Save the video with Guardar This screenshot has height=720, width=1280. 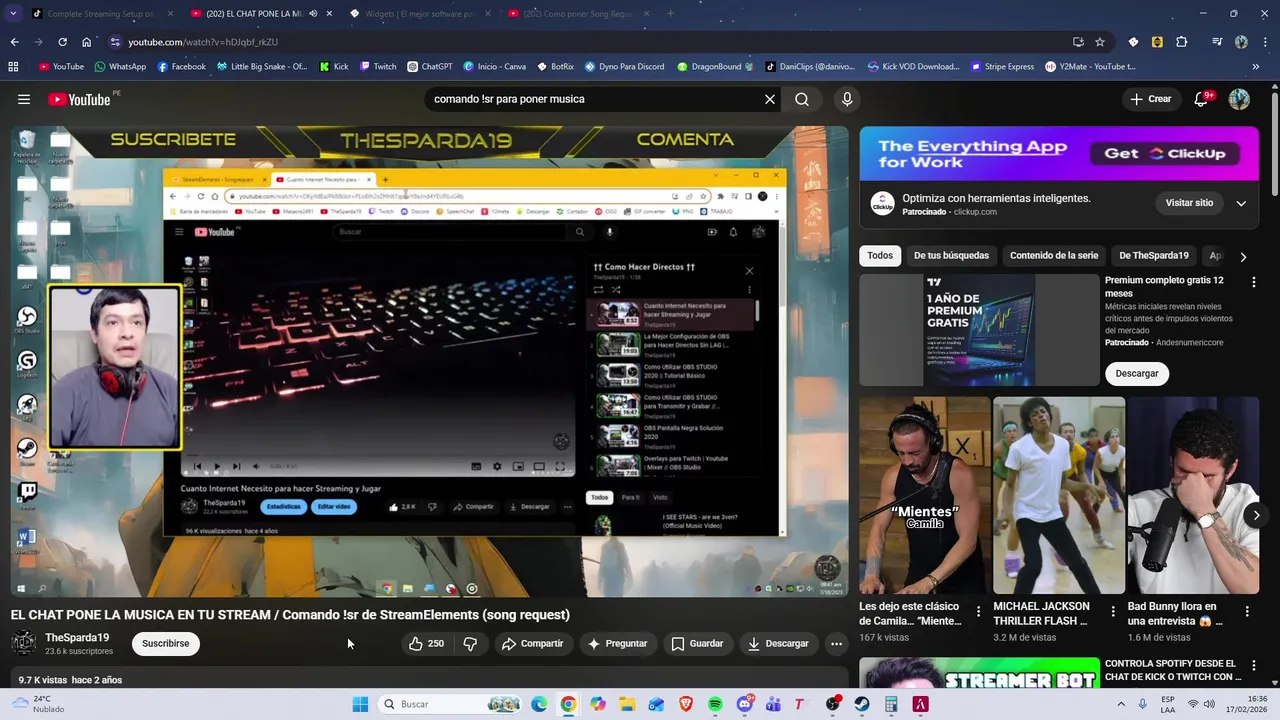click(x=697, y=644)
